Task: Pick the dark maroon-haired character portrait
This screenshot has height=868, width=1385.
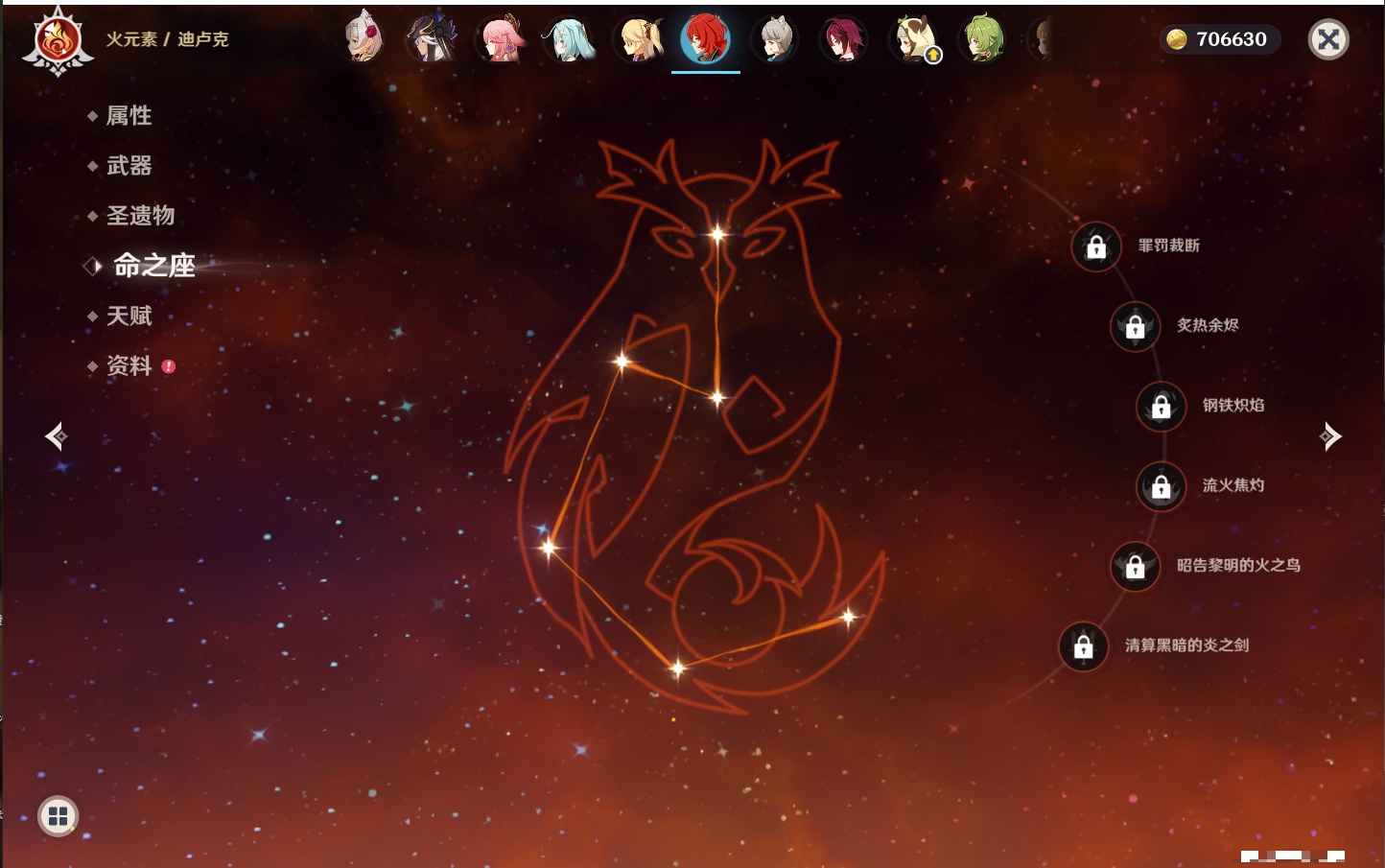Action: pyautogui.click(x=844, y=38)
